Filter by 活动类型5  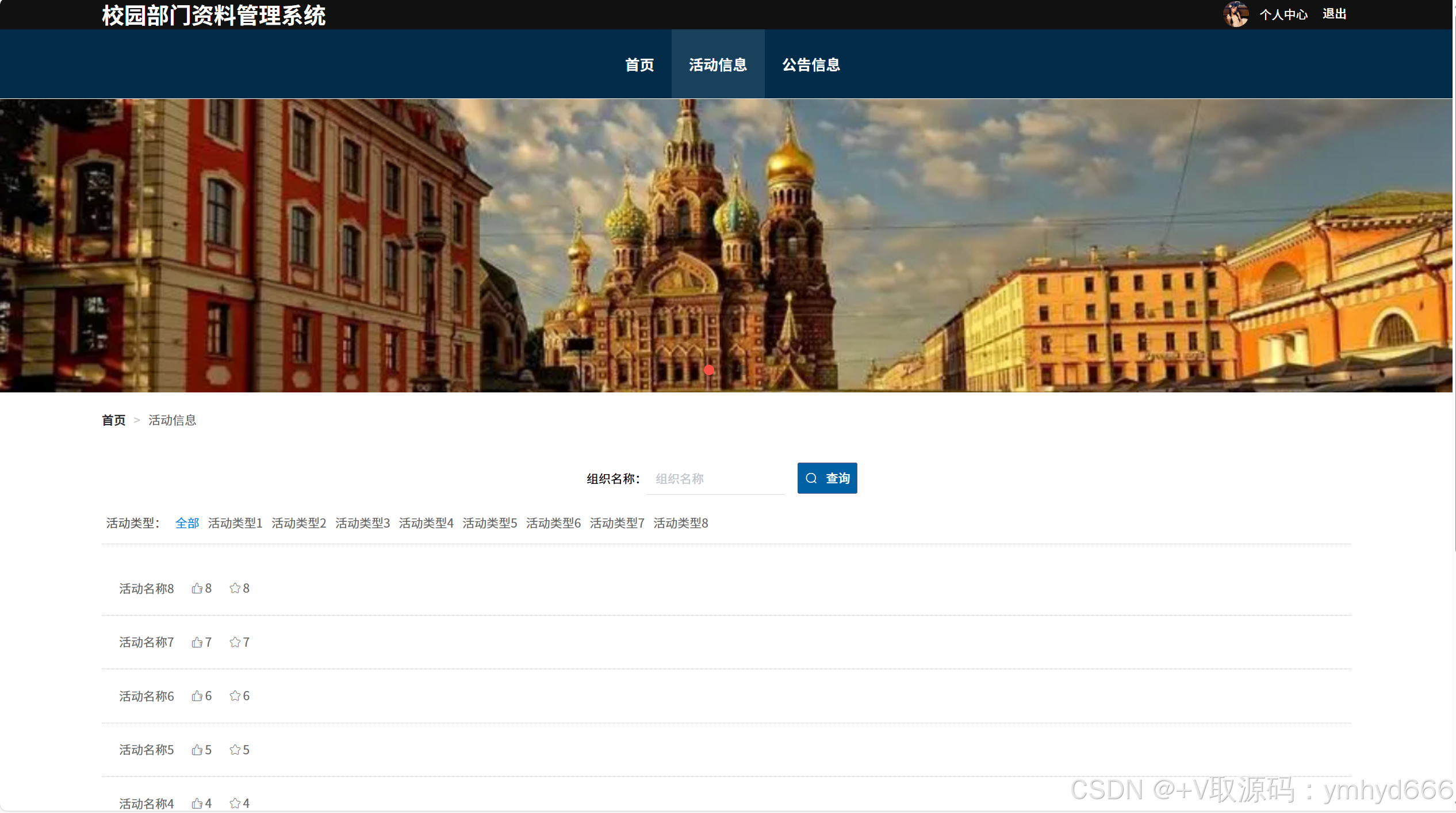(x=489, y=523)
